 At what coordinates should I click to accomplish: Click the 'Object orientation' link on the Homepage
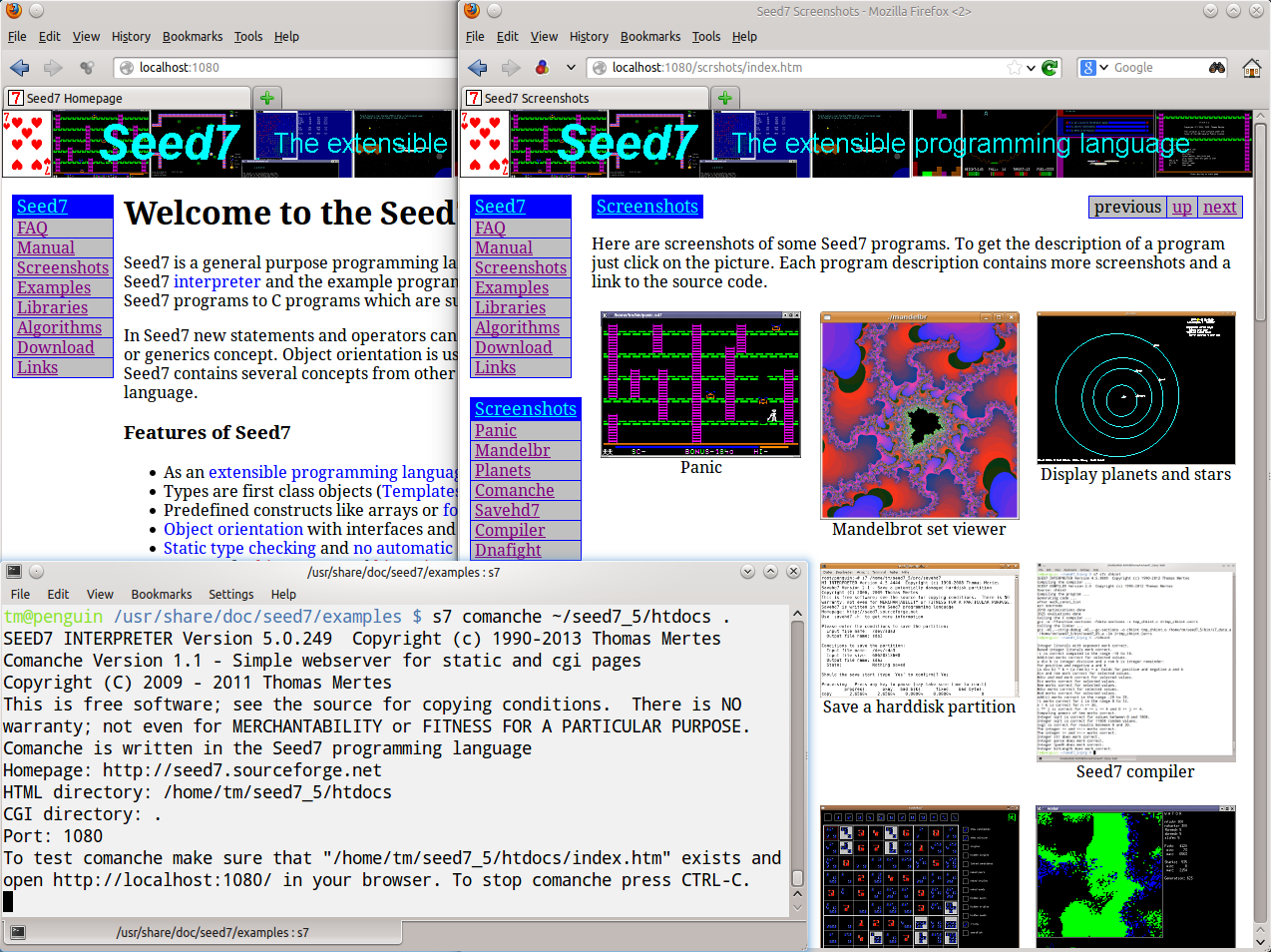point(233,529)
